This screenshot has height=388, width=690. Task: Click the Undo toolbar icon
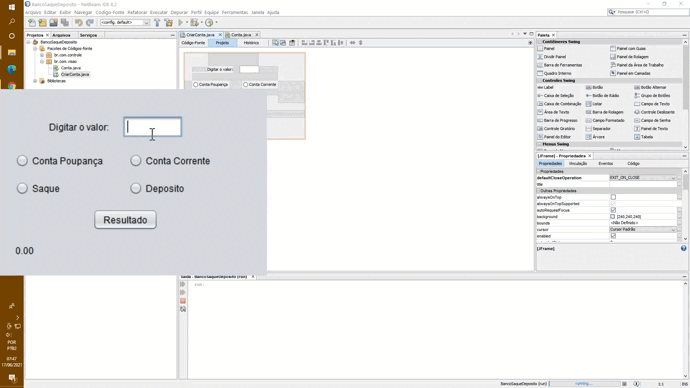coord(78,22)
